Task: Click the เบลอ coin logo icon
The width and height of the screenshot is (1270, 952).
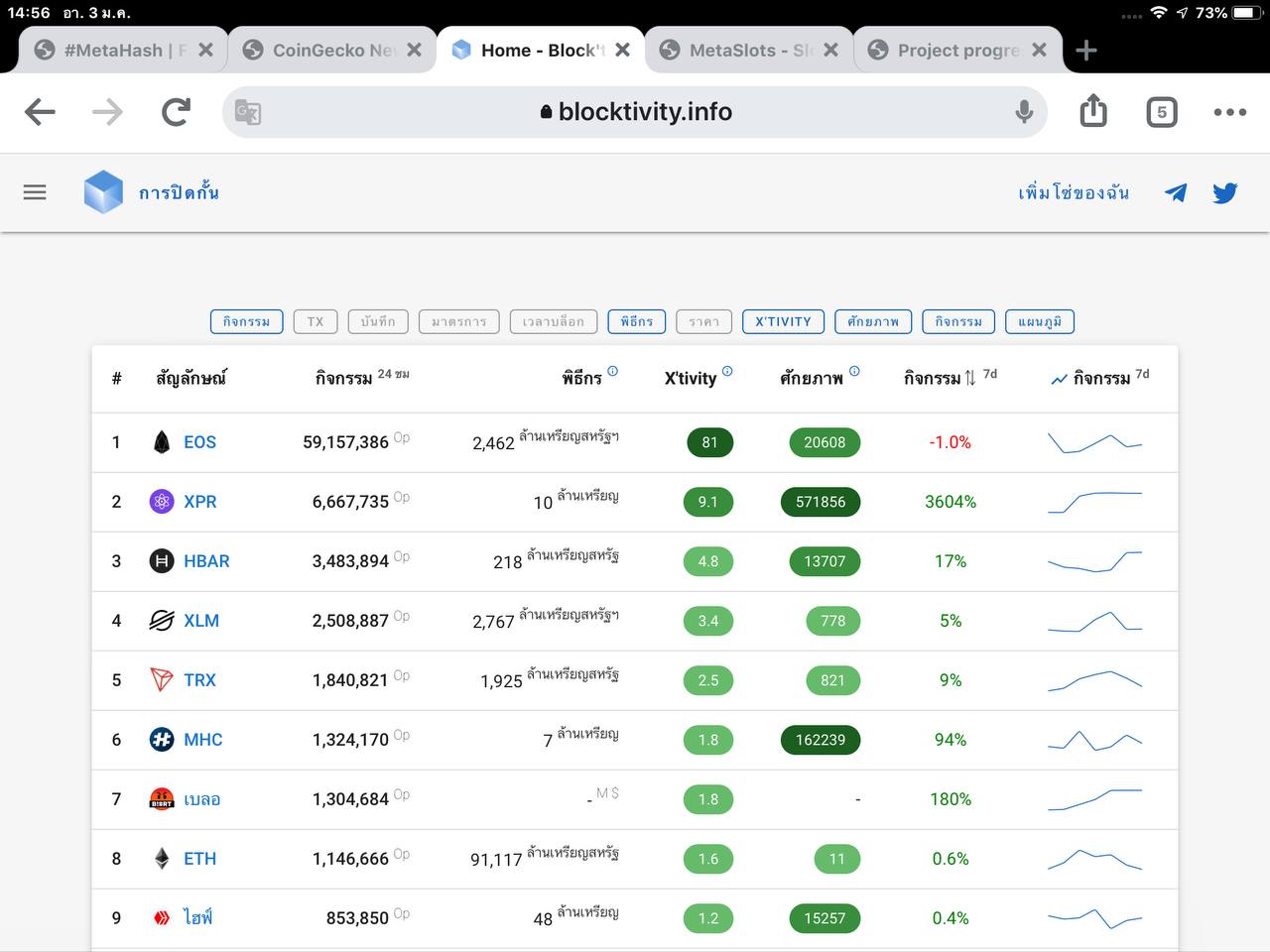Action: pos(162,799)
